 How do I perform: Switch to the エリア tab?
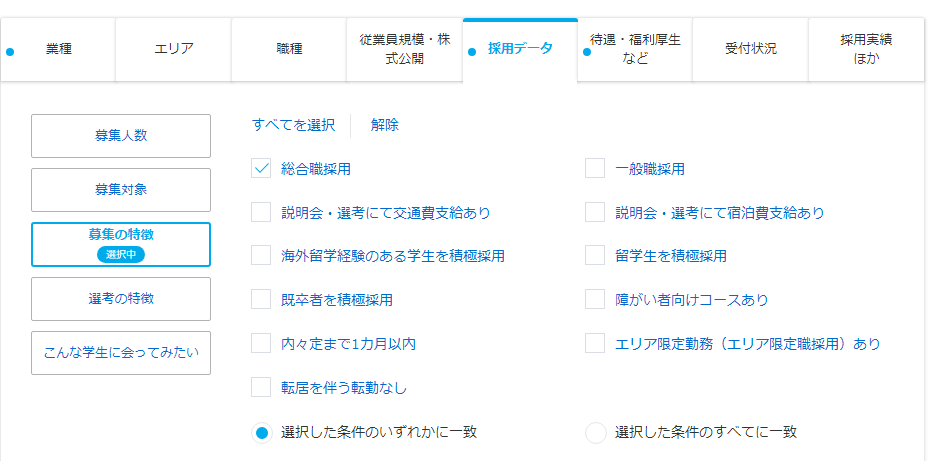click(x=174, y=48)
